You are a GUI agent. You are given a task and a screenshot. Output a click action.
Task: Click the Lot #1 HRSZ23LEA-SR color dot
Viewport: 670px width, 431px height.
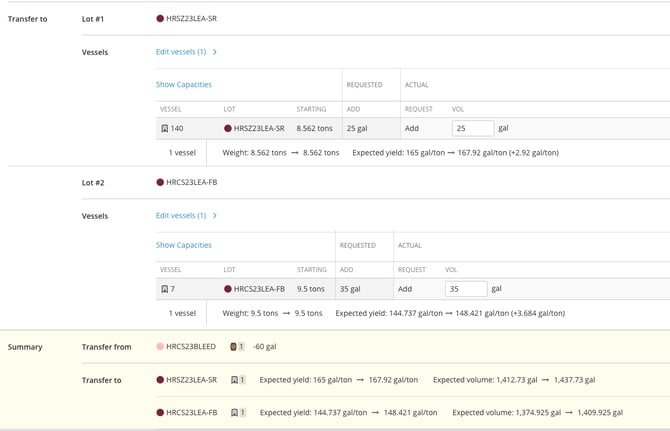(160, 19)
